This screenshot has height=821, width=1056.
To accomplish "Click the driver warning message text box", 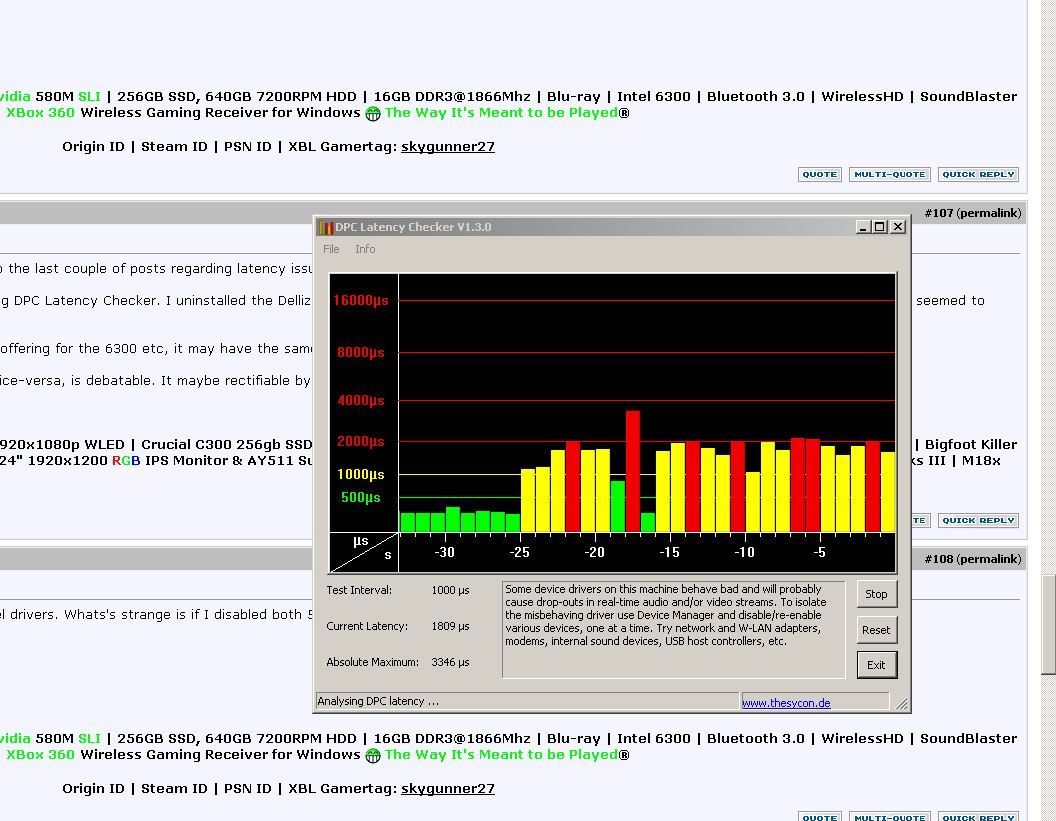I will pyautogui.click(x=673, y=630).
